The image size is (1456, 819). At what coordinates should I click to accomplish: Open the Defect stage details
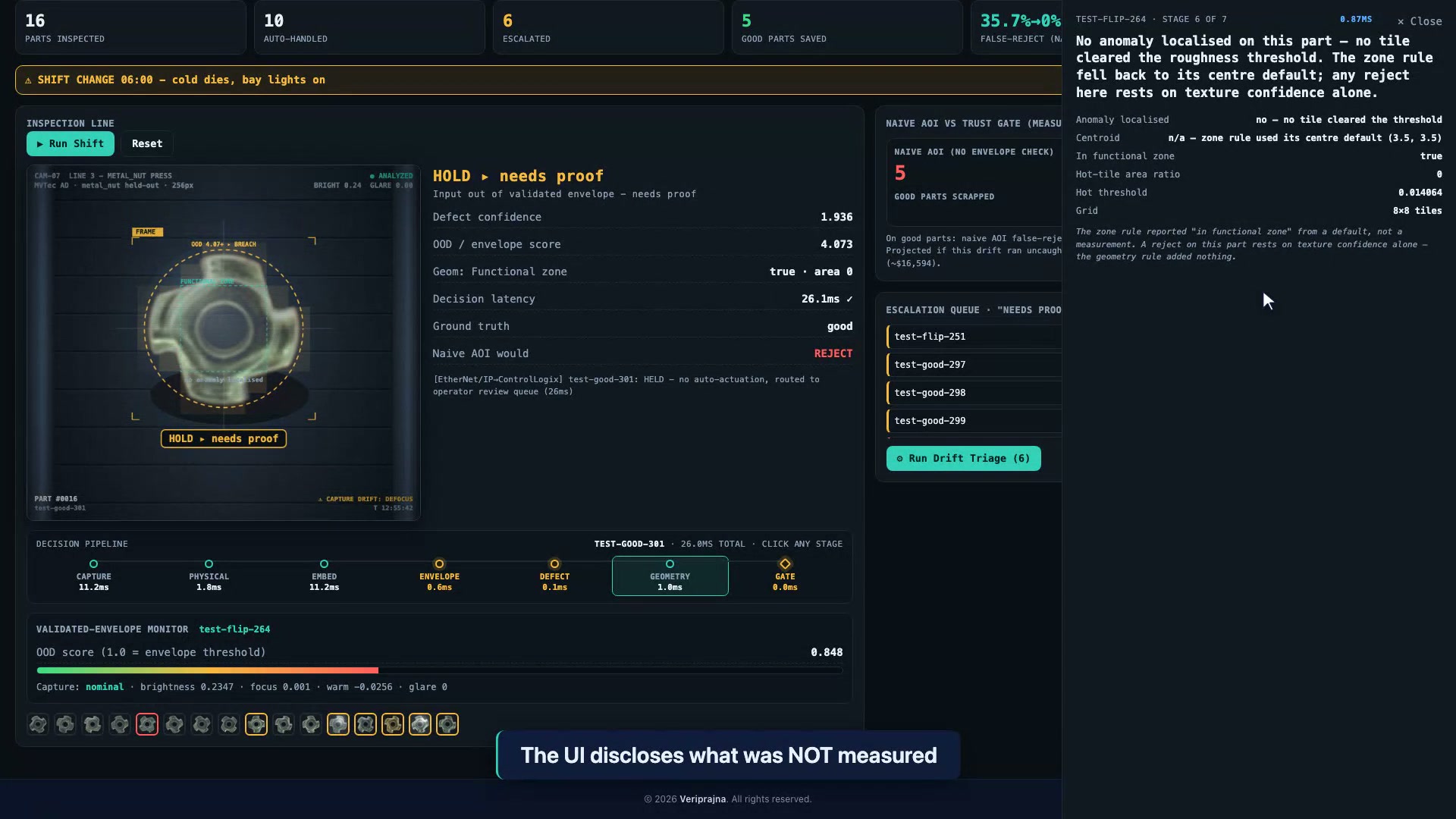[555, 576]
